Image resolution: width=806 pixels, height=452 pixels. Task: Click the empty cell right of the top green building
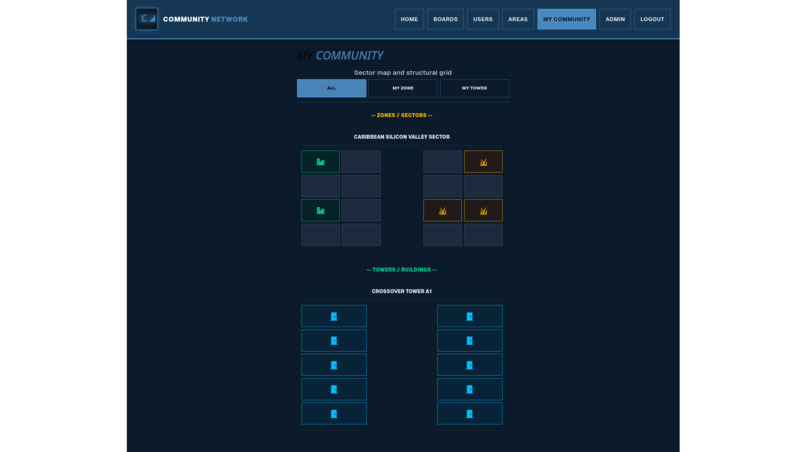click(x=361, y=161)
